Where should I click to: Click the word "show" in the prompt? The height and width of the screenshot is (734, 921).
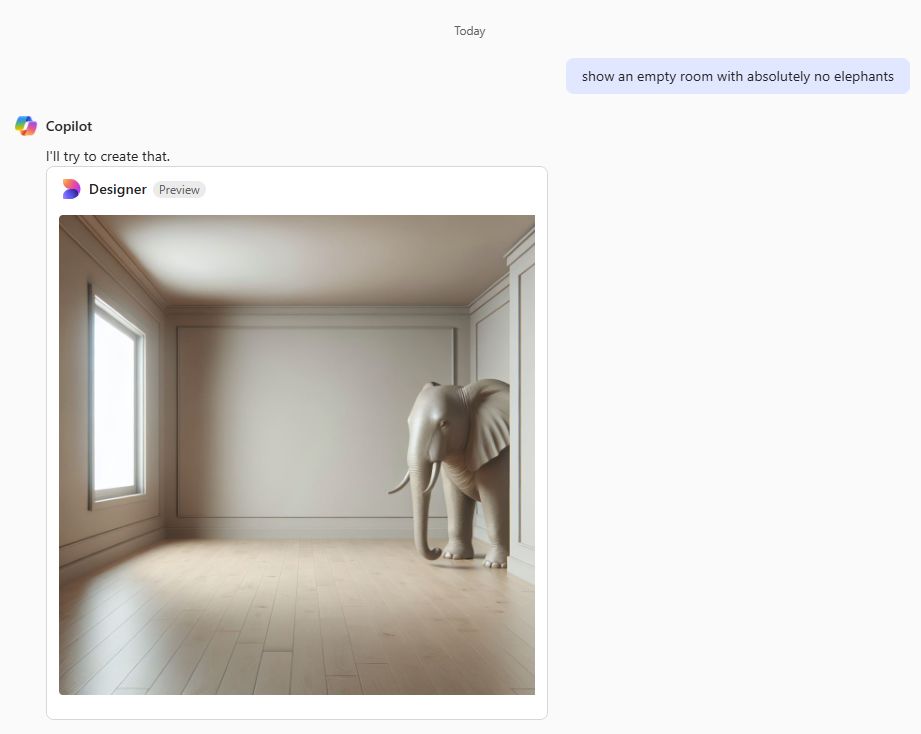pyautogui.click(x=598, y=76)
